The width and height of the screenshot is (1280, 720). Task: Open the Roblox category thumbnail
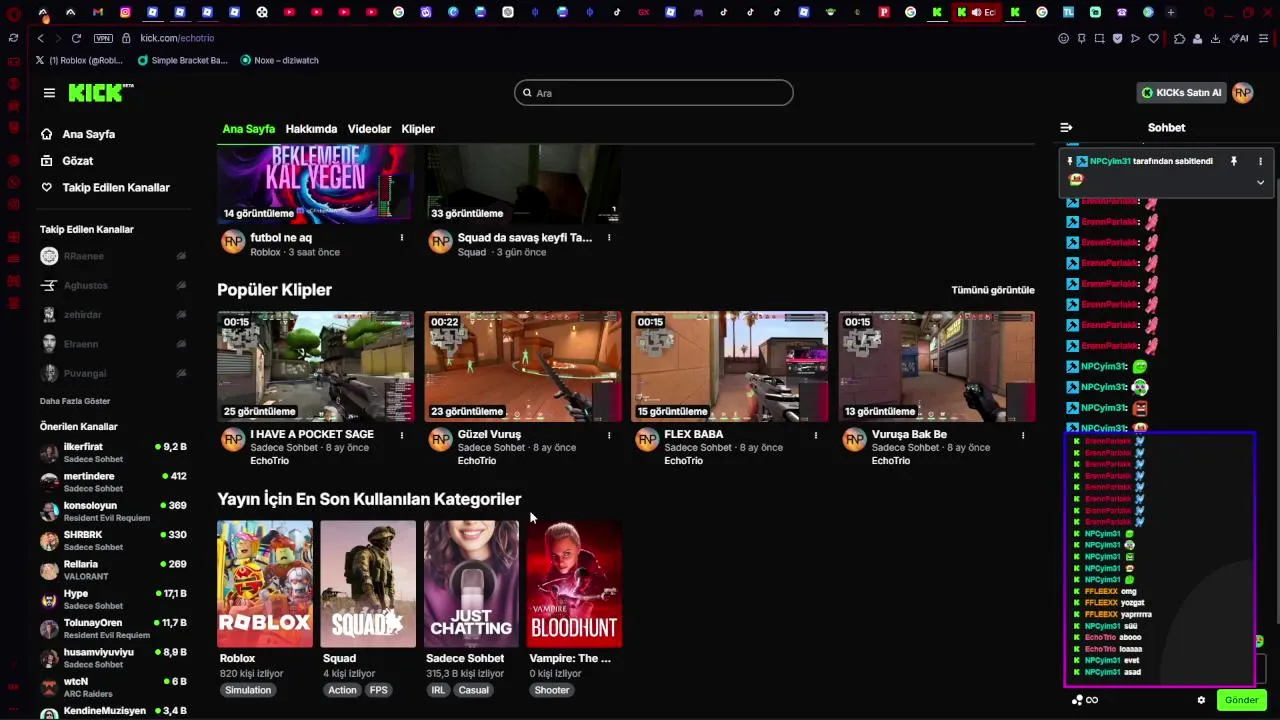[265, 584]
